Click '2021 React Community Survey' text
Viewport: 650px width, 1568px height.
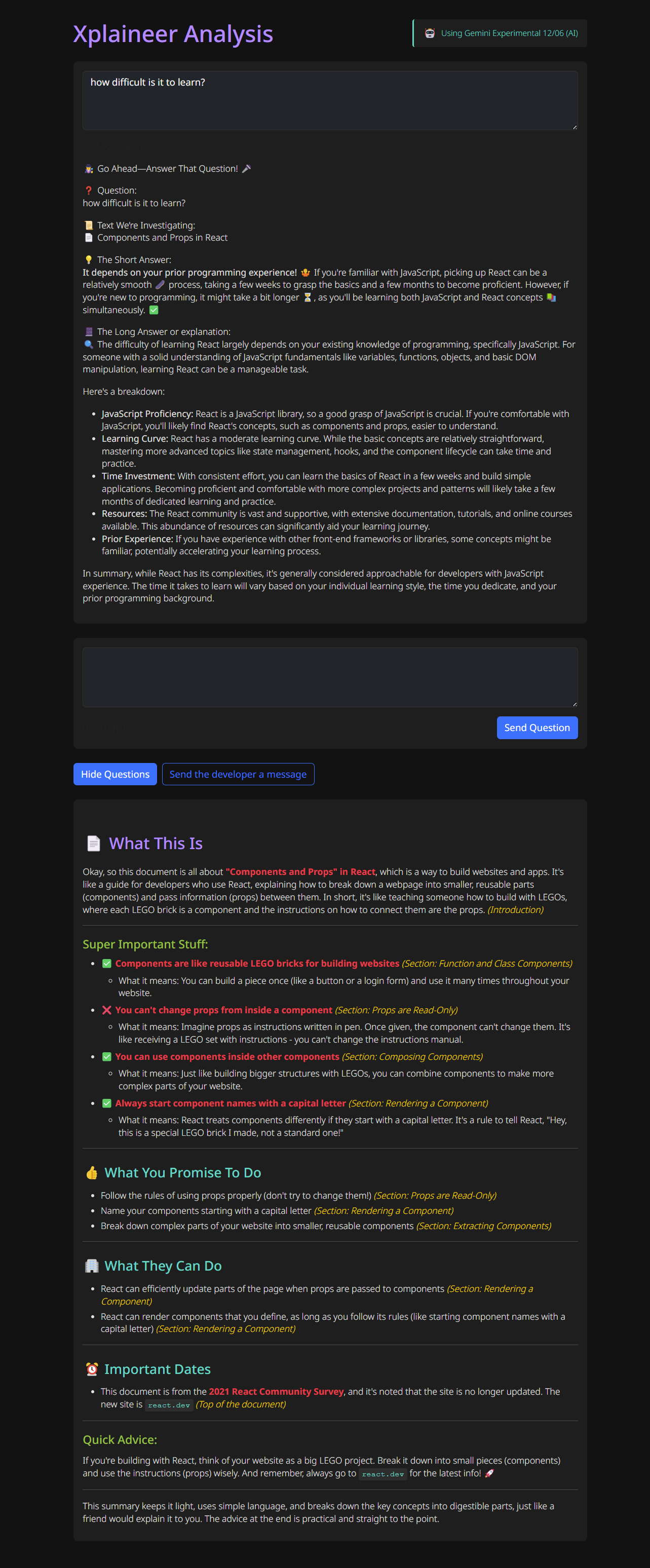[x=276, y=1392]
